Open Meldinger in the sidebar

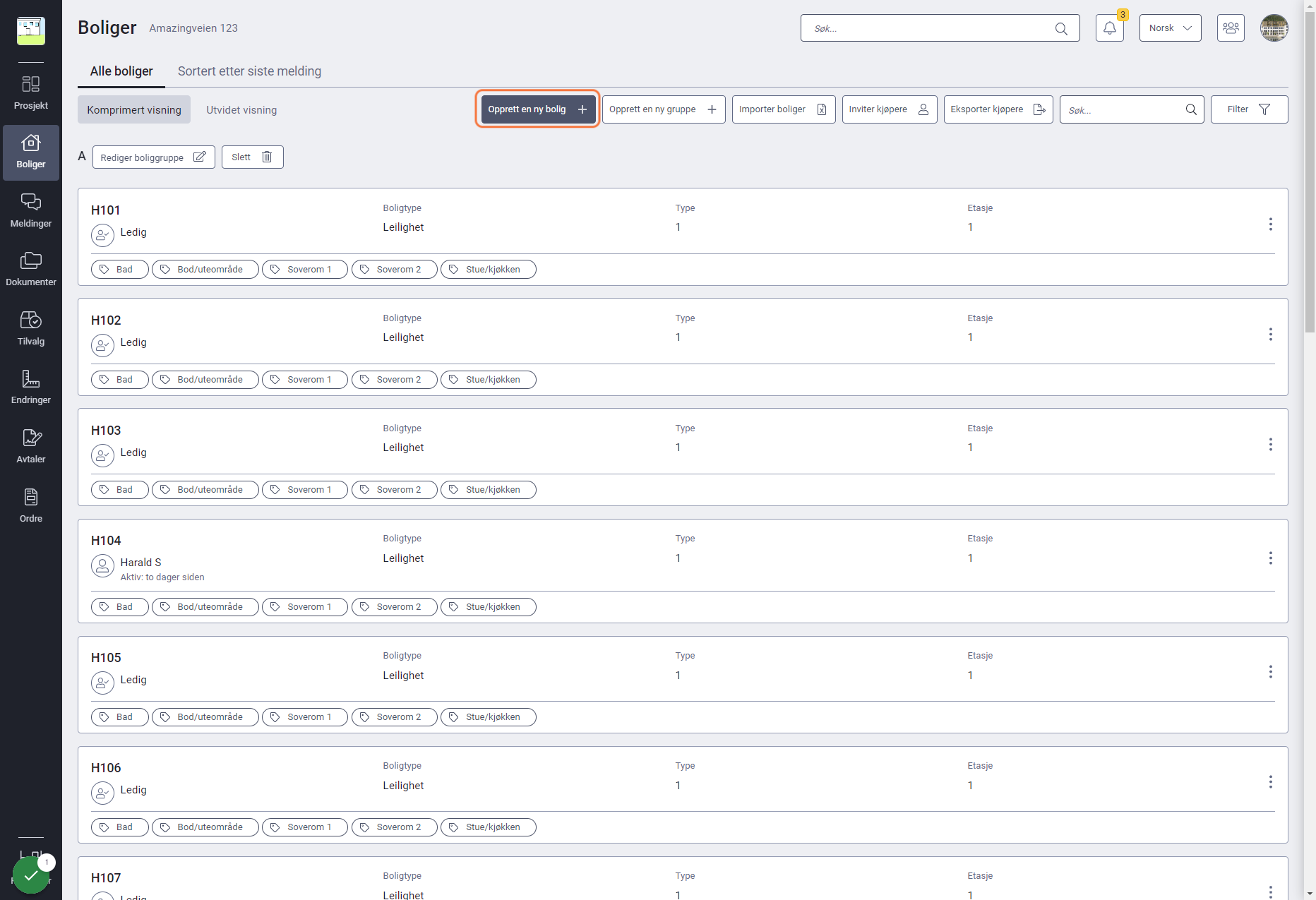click(x=31, y=211)
